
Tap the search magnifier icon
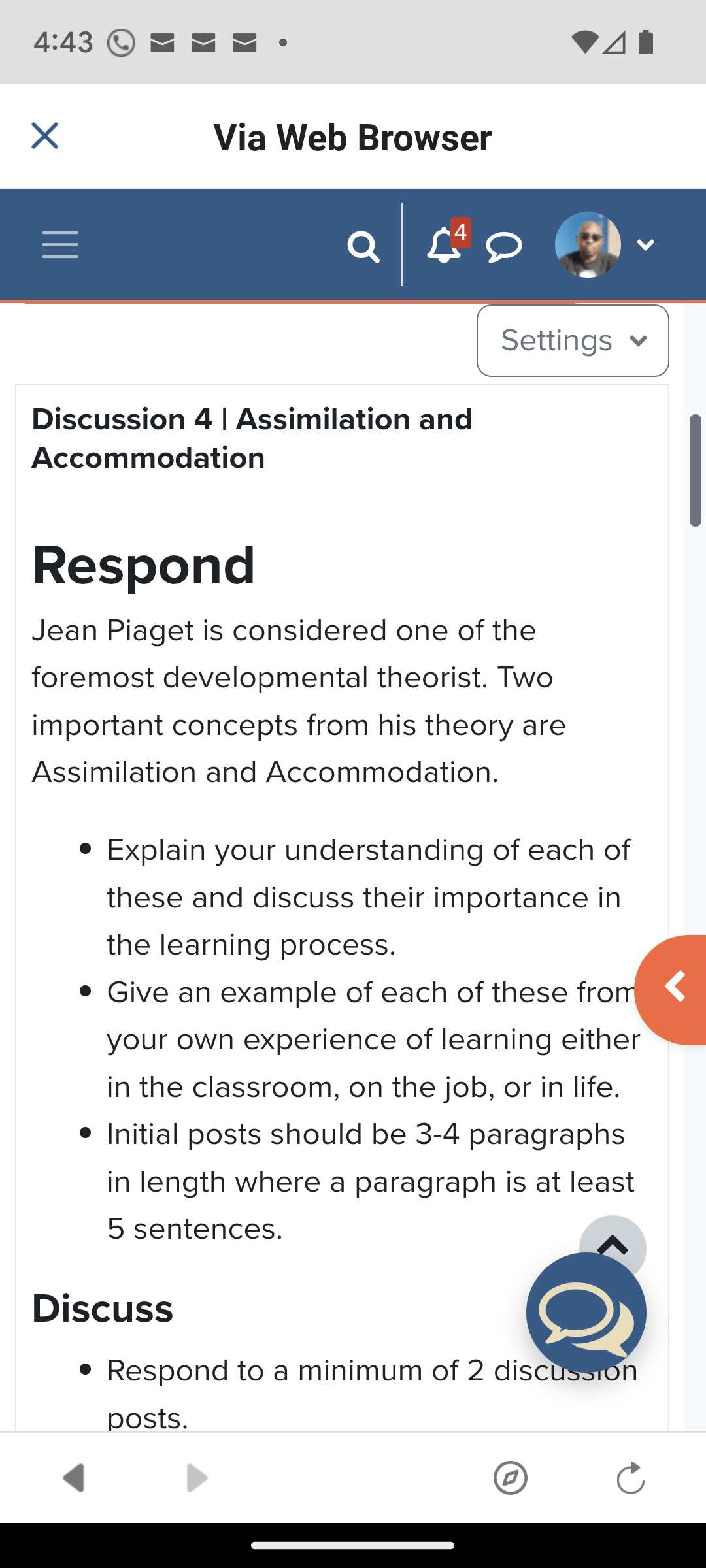tap(363, 246)
